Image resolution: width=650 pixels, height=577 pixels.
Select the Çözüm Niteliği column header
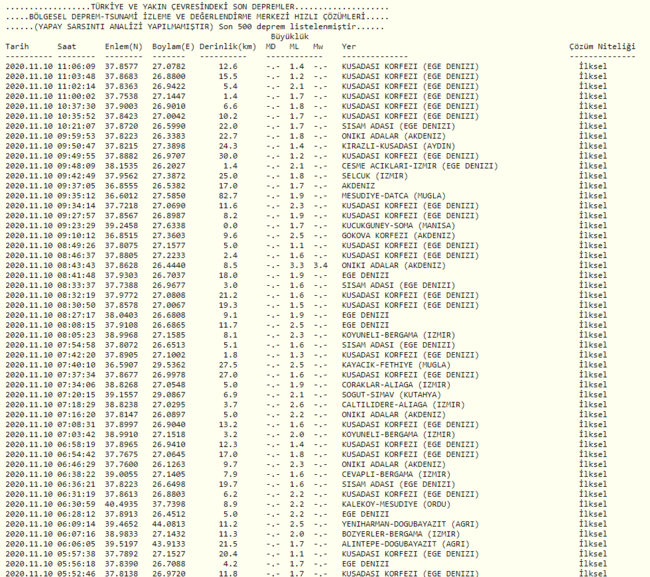click(x=601, y=47)
